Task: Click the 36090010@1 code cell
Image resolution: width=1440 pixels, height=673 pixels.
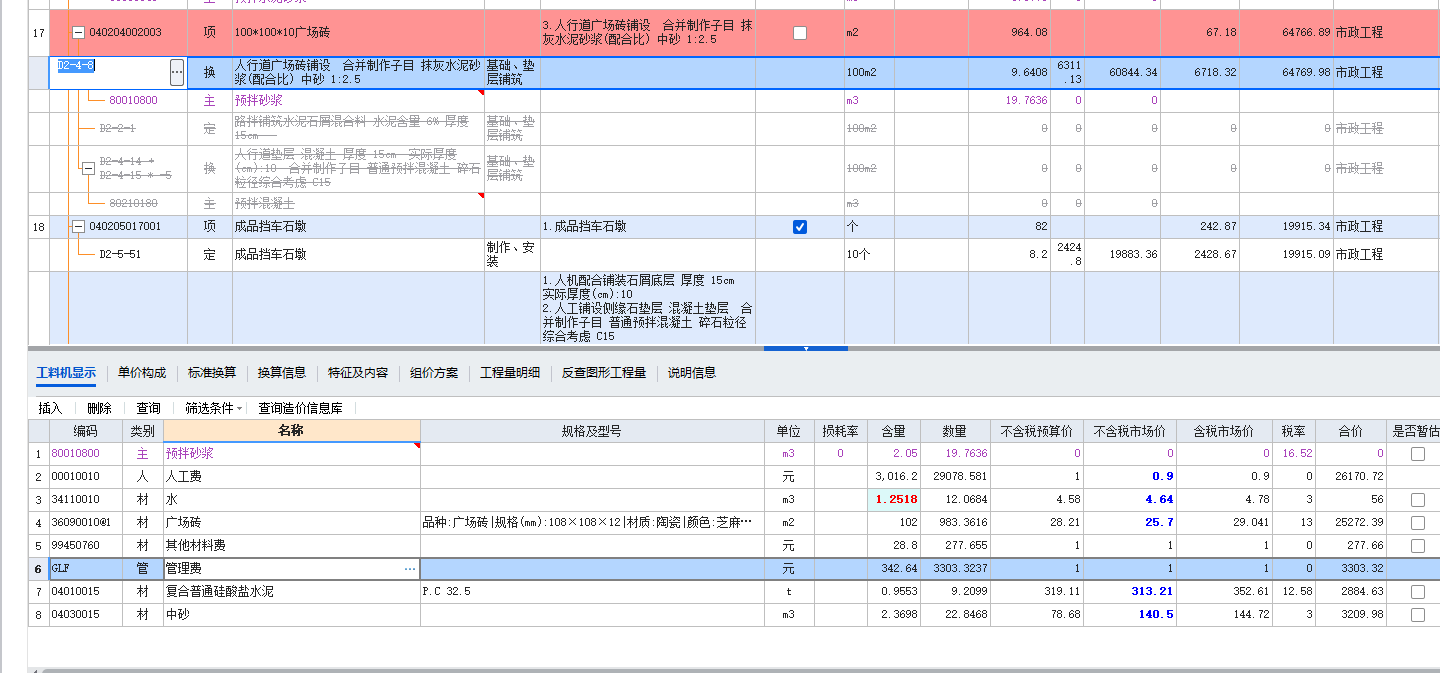Action: (86, 523)
